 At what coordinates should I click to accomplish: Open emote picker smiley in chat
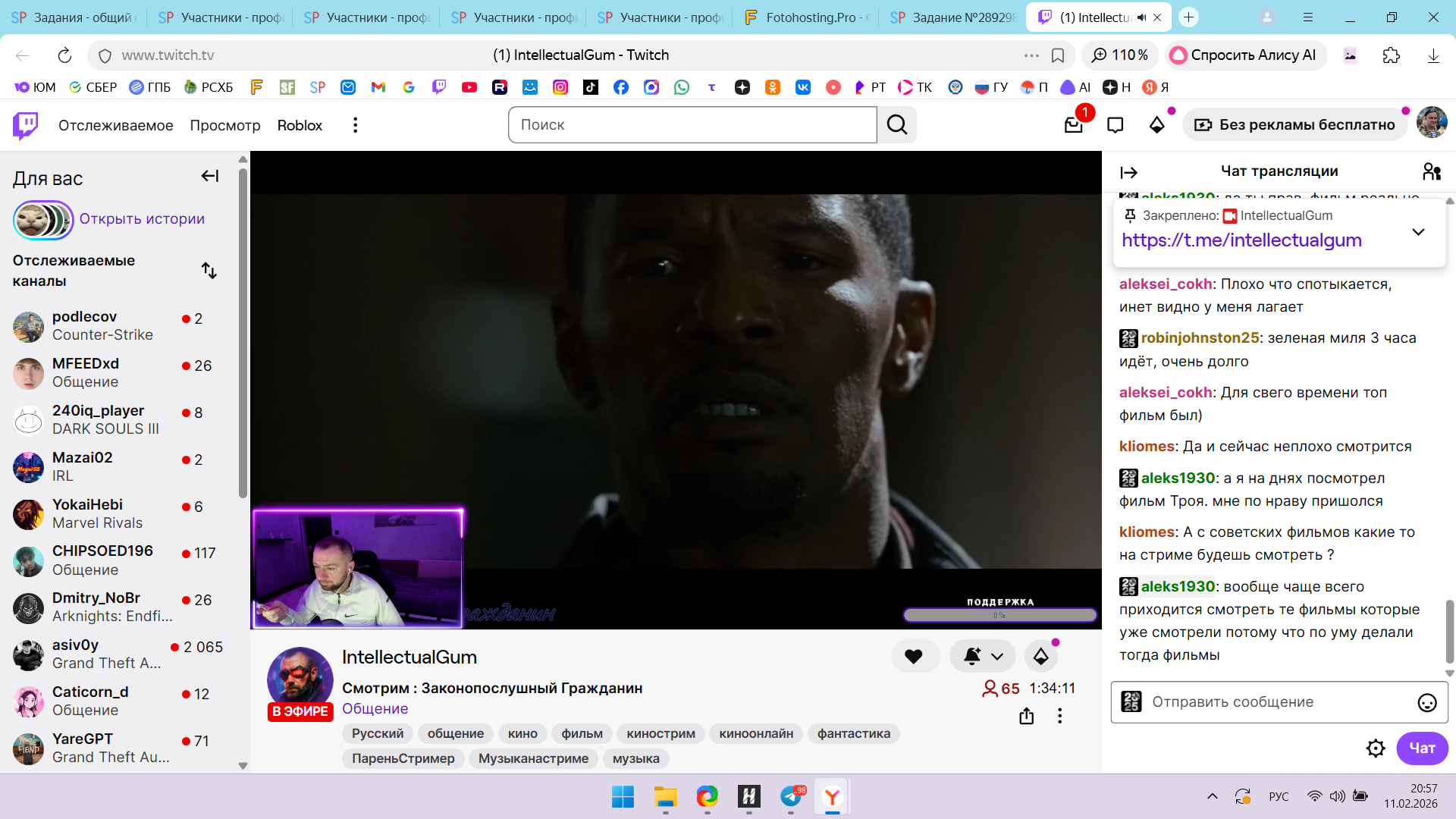[1427, 703]
